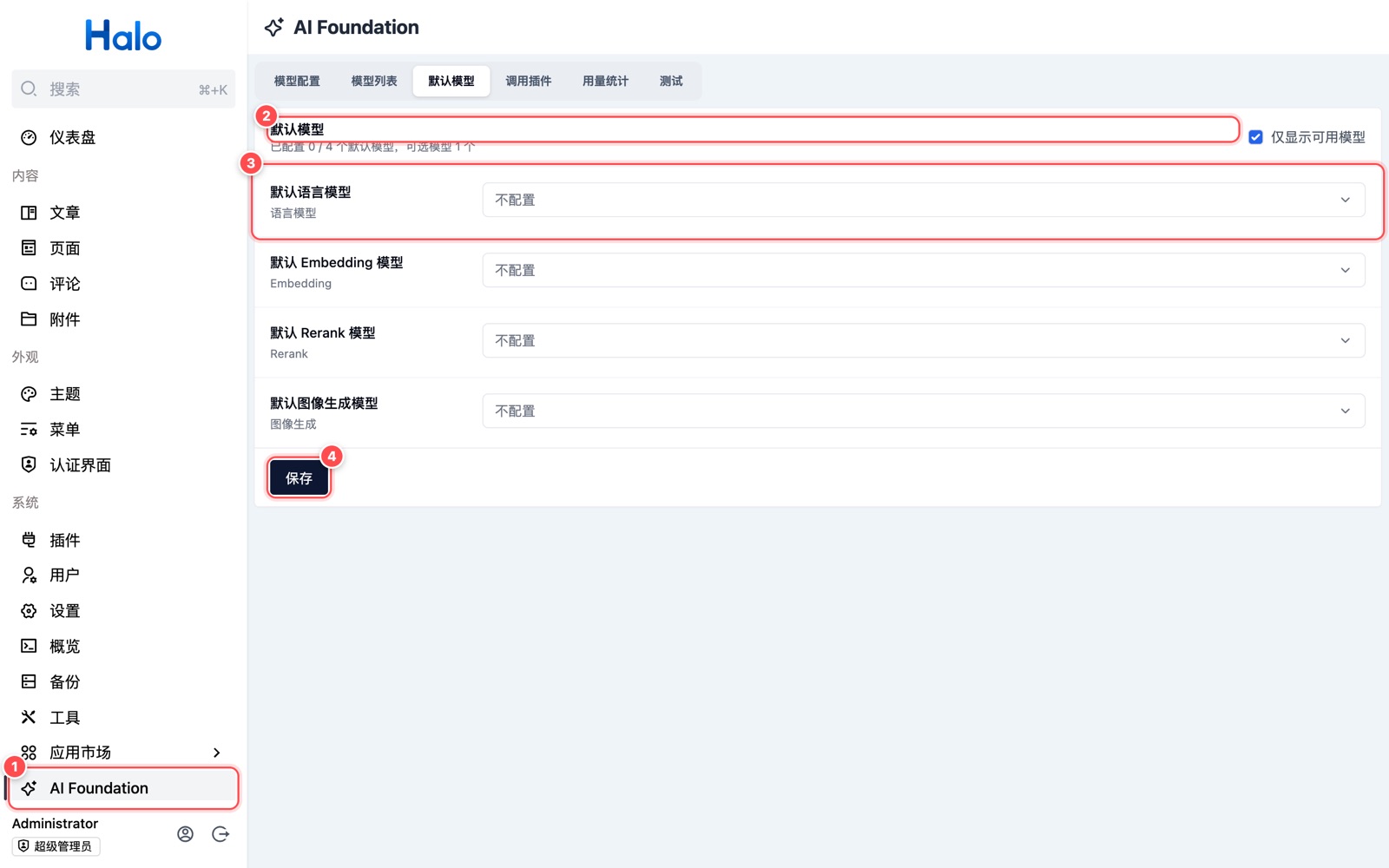1389x868 pixels.
Task: Click the 用户 users icon
Action: [29, 575]
